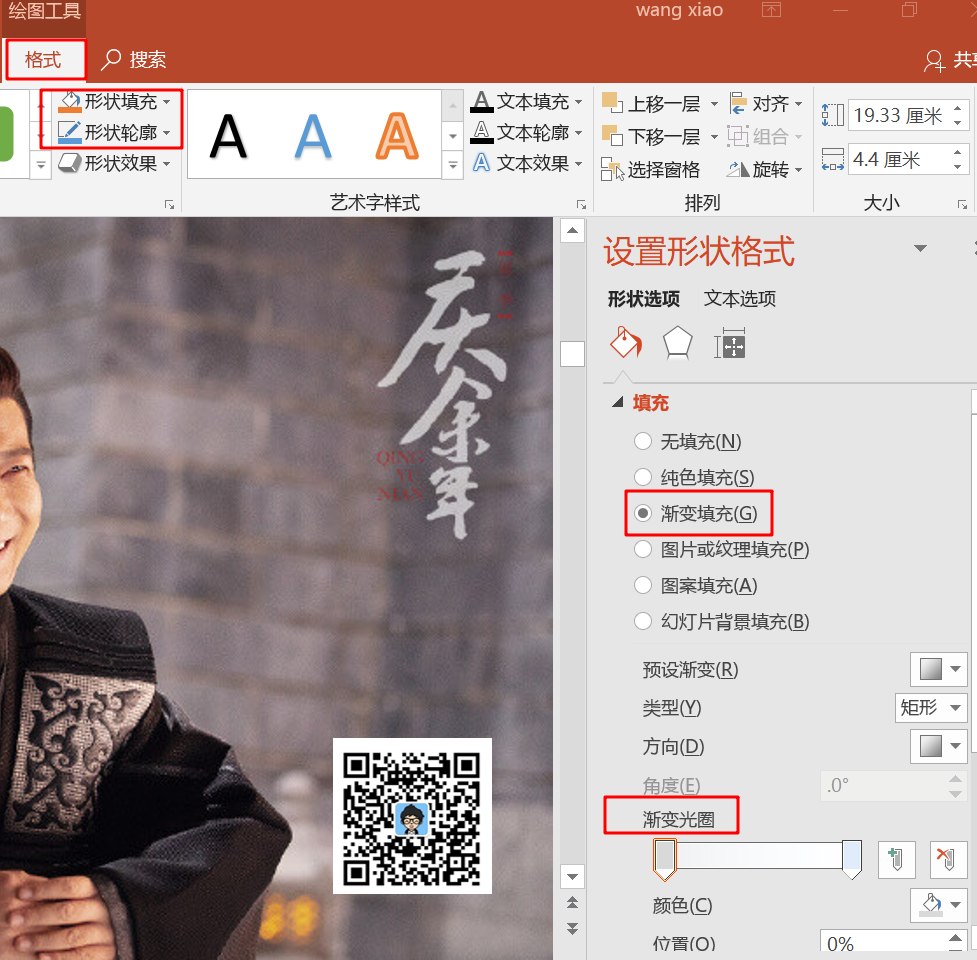The height and width of the screenshot is (960, 977).
Task: Open the 对齐 align dropdown
Action: point(766,103)
